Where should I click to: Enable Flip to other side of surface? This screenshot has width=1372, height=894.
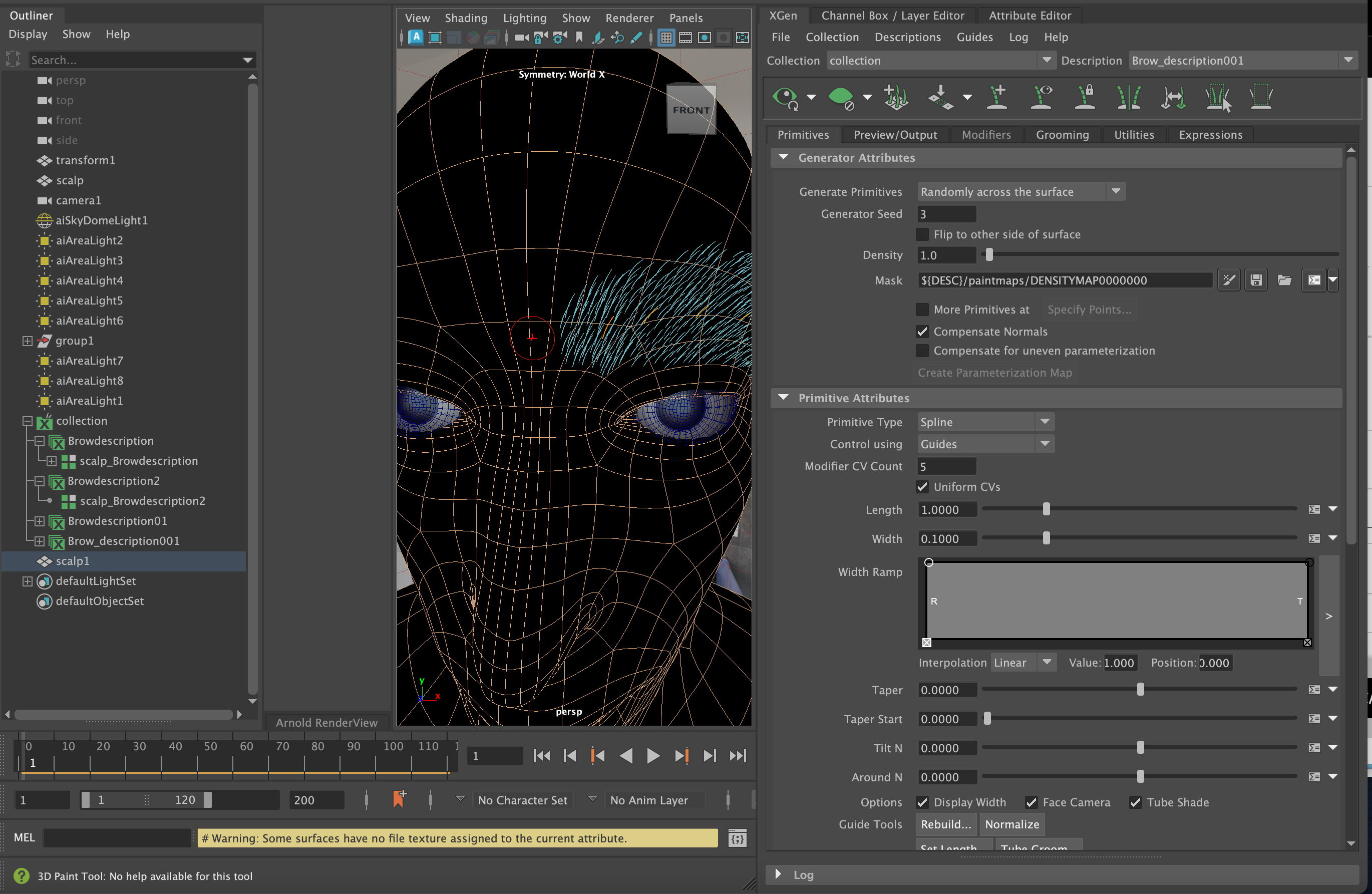pyautogui.click(x=922, y=234)
